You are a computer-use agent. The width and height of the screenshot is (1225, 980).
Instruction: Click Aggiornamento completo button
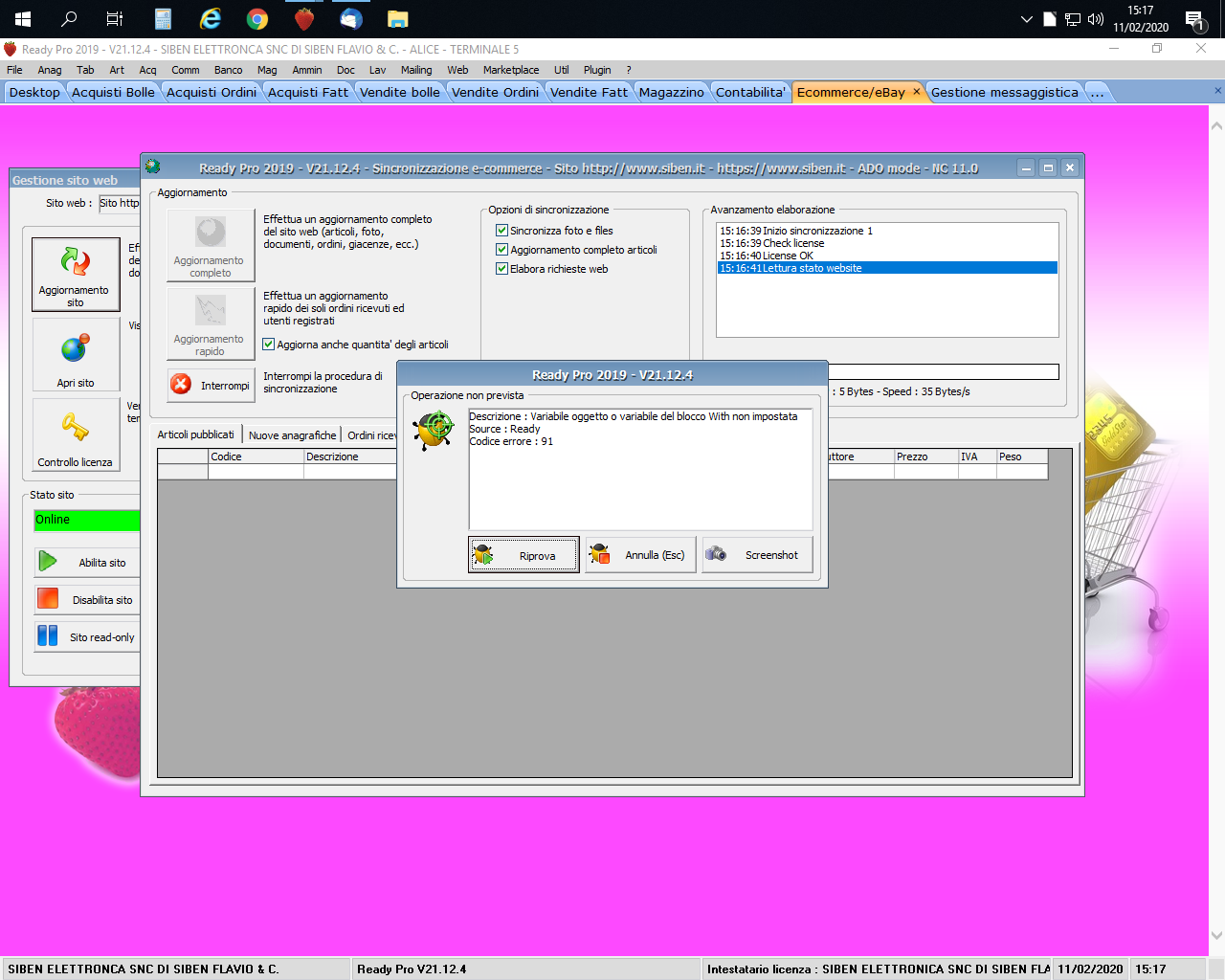coord(211,245)
